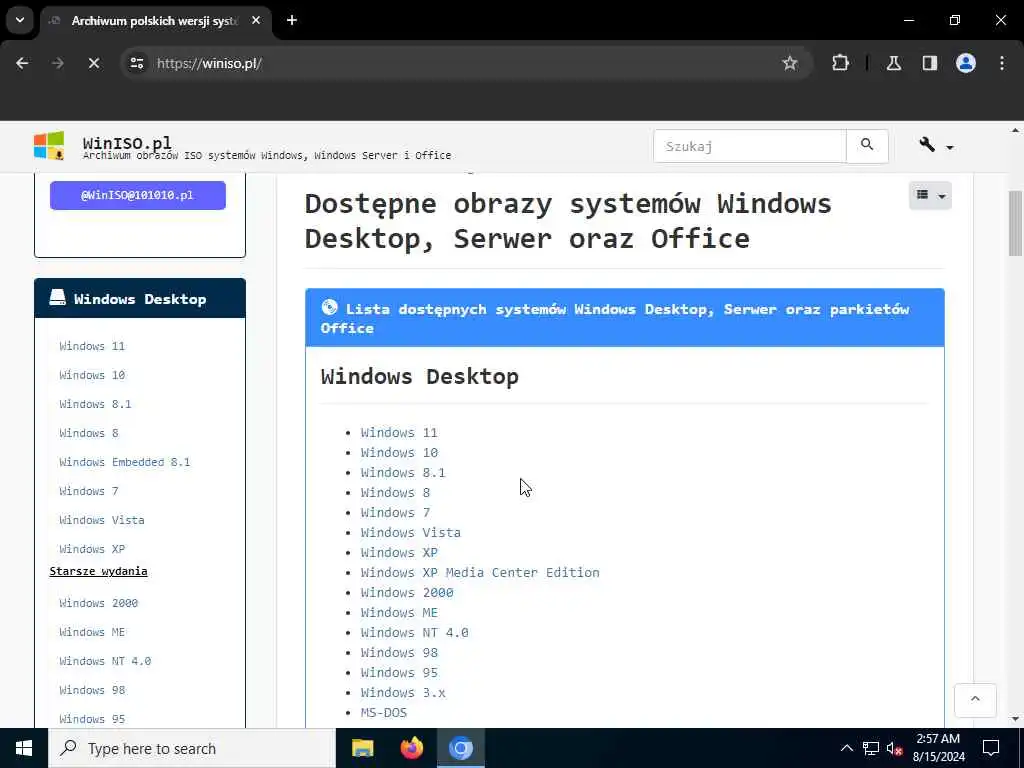This screenshot has width=1024, height=768.
Task: Open the wrench tools dropdown
Action: click(936, 146)
